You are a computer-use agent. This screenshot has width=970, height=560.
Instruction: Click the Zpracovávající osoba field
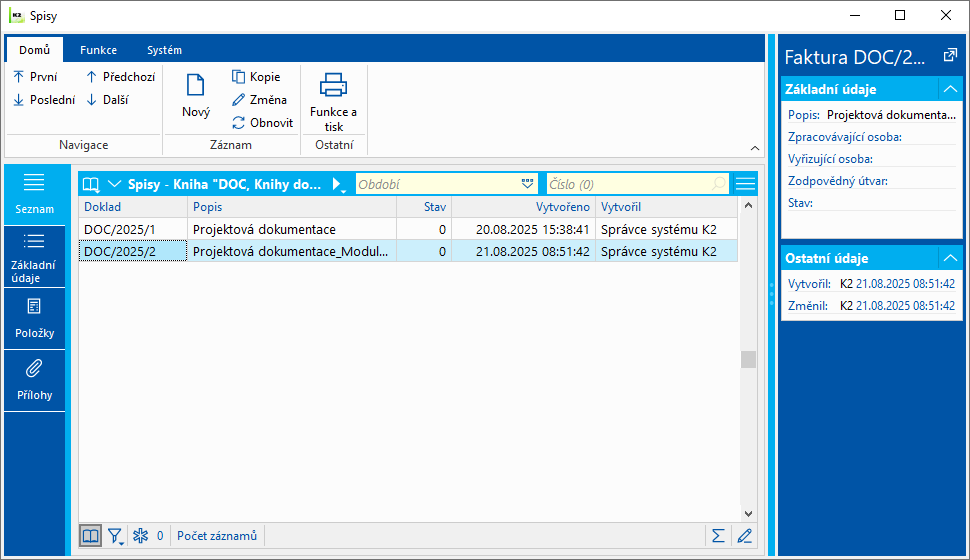tap(872, 137)
